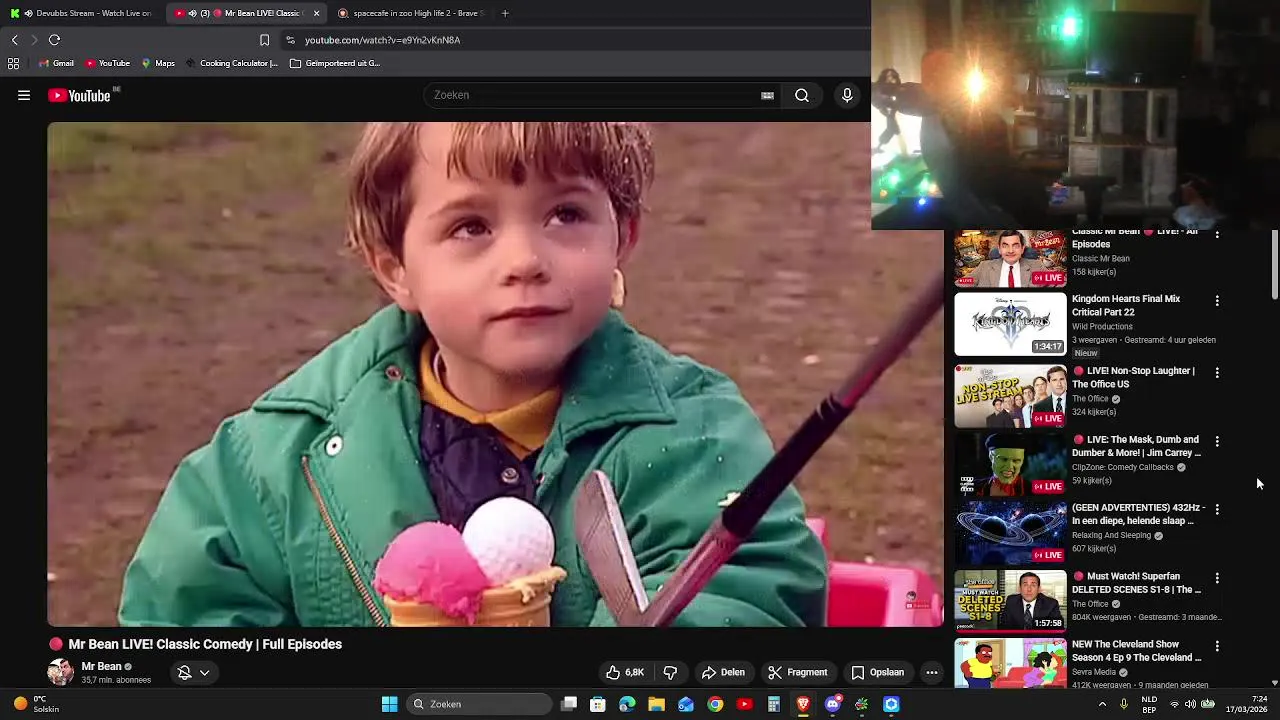This screenshot has width=1280, height=720.
Task: Open the on-screen keyboard in search box
Action: (767, 95)
